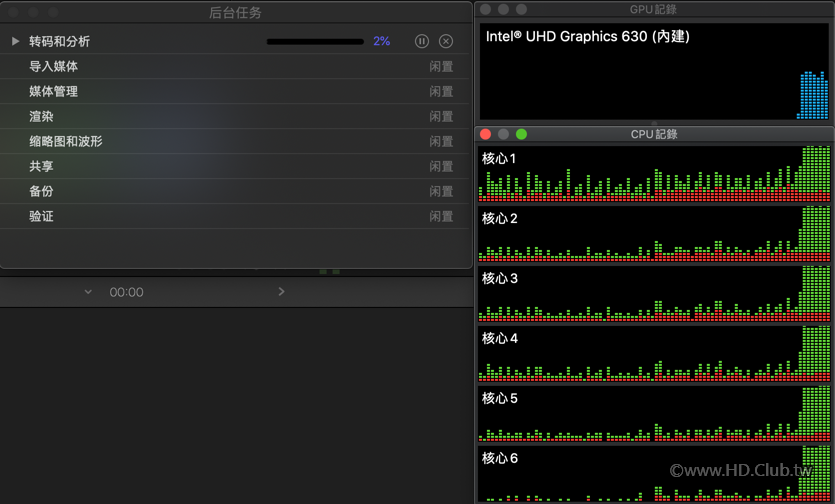Click the 00:00 timecode

tap(126, 292)
